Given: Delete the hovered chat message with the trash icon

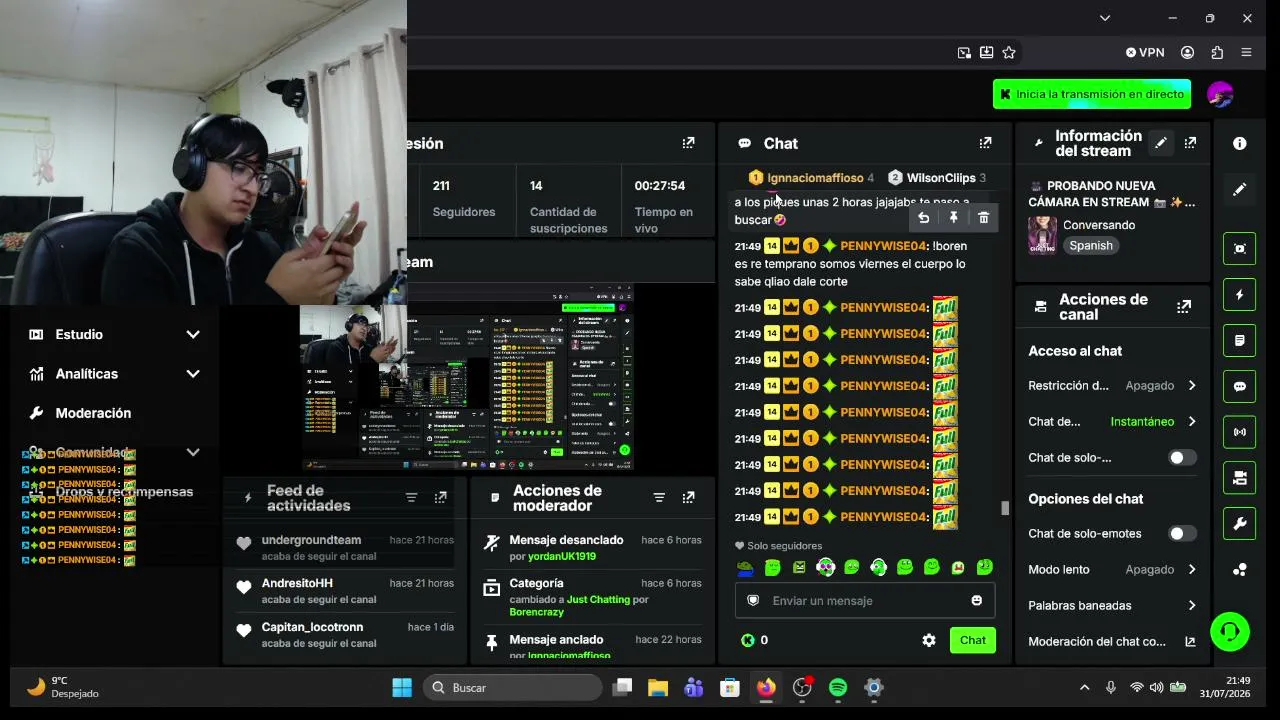Looking at the screenshot, I should (x=984, y=217).
